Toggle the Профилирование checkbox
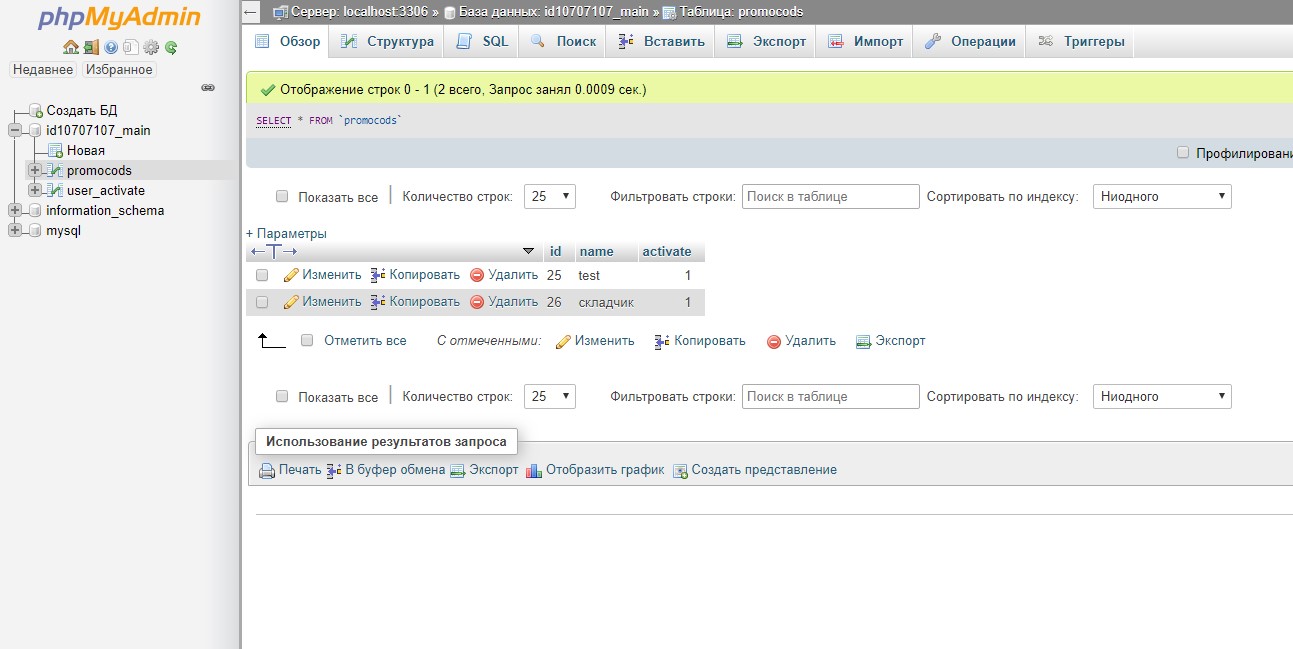 coord(1183,153)
